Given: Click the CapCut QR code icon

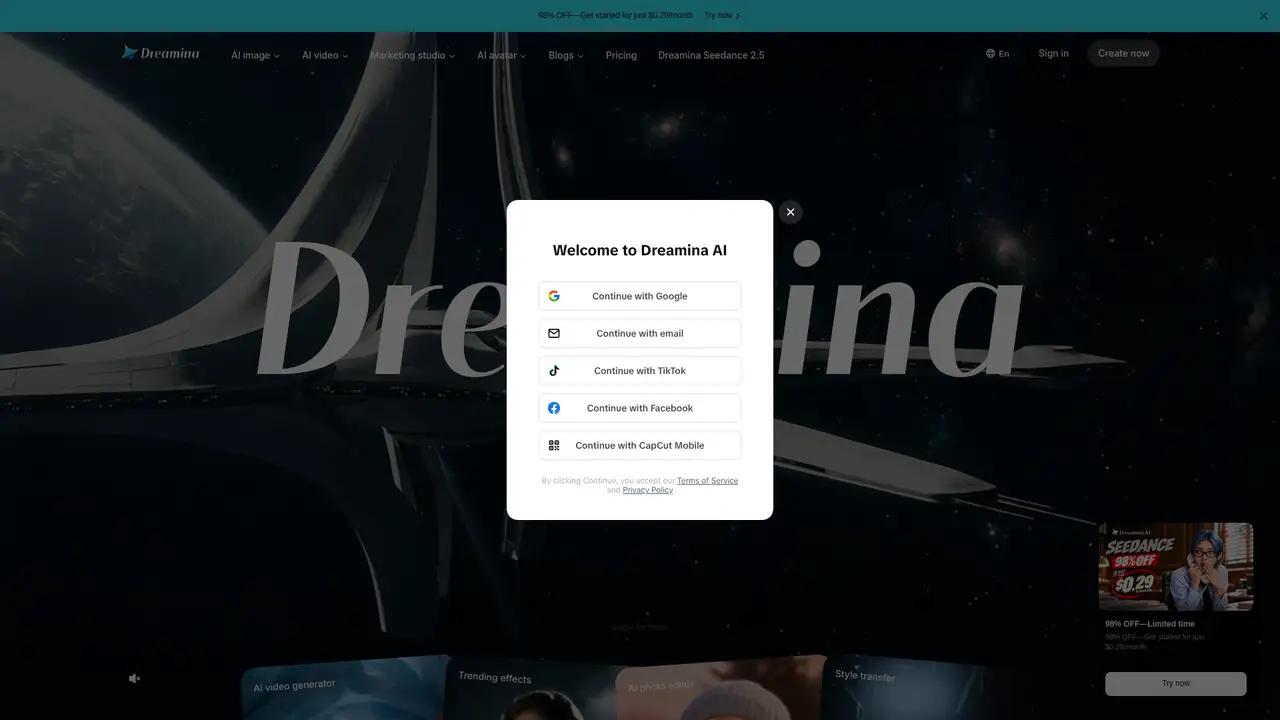Looking at the screenshot, I should pyautogui.click(x=554, y=445).
